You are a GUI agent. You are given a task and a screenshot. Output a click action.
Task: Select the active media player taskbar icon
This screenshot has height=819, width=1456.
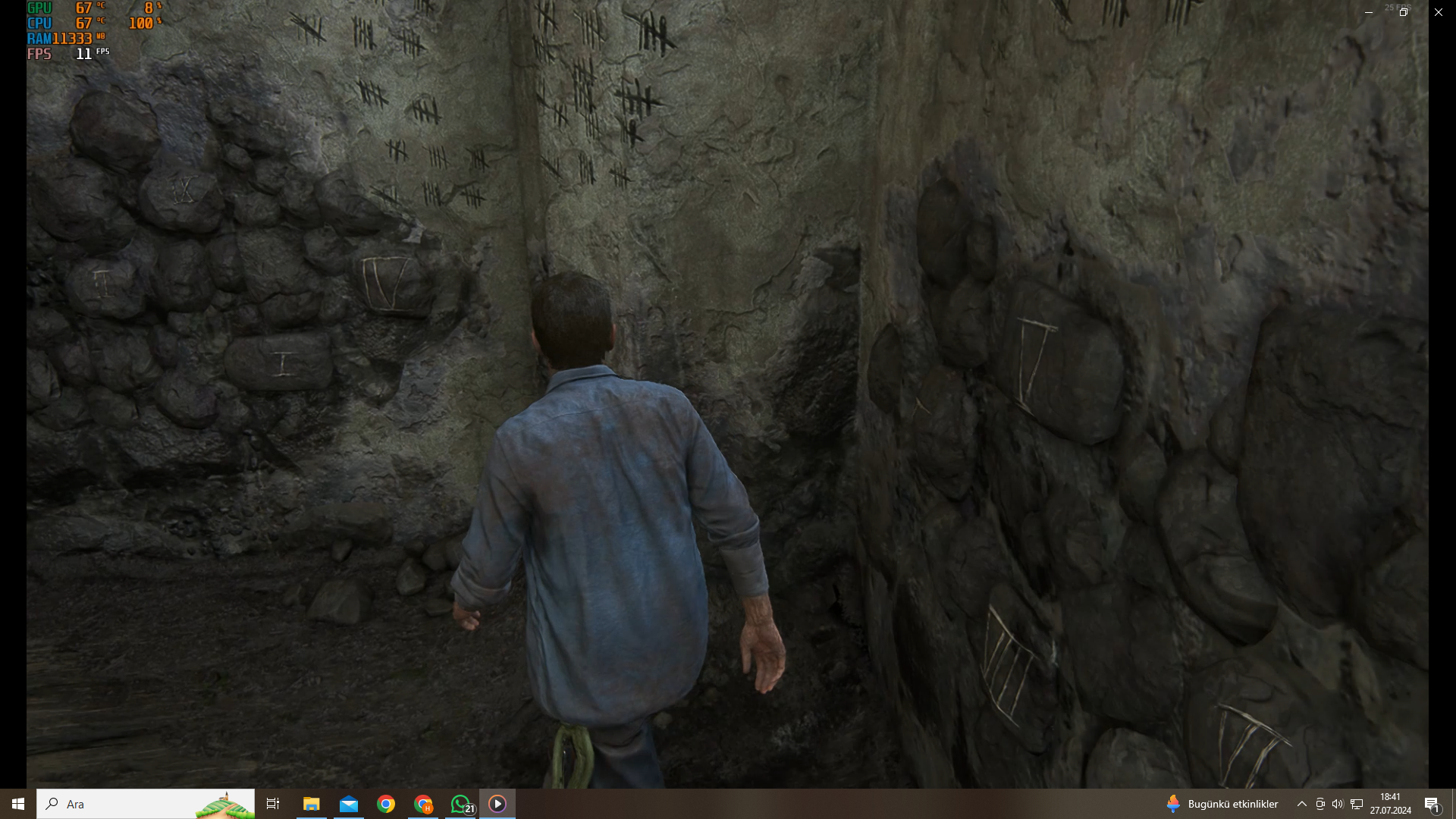click(497, 804)
